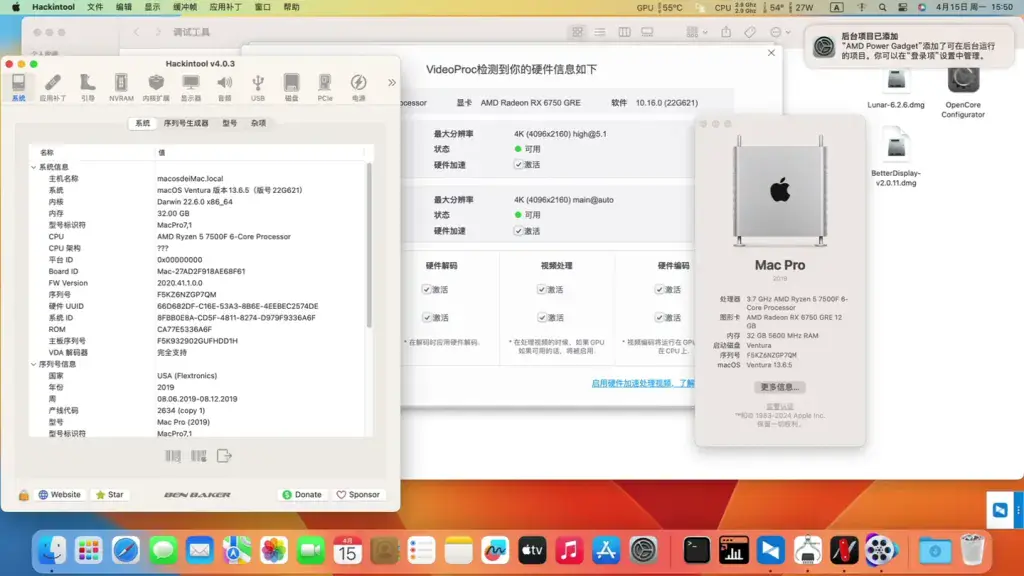
Task: Switch to the 系统 tab in Hackintool
Action: coord(142,123)
